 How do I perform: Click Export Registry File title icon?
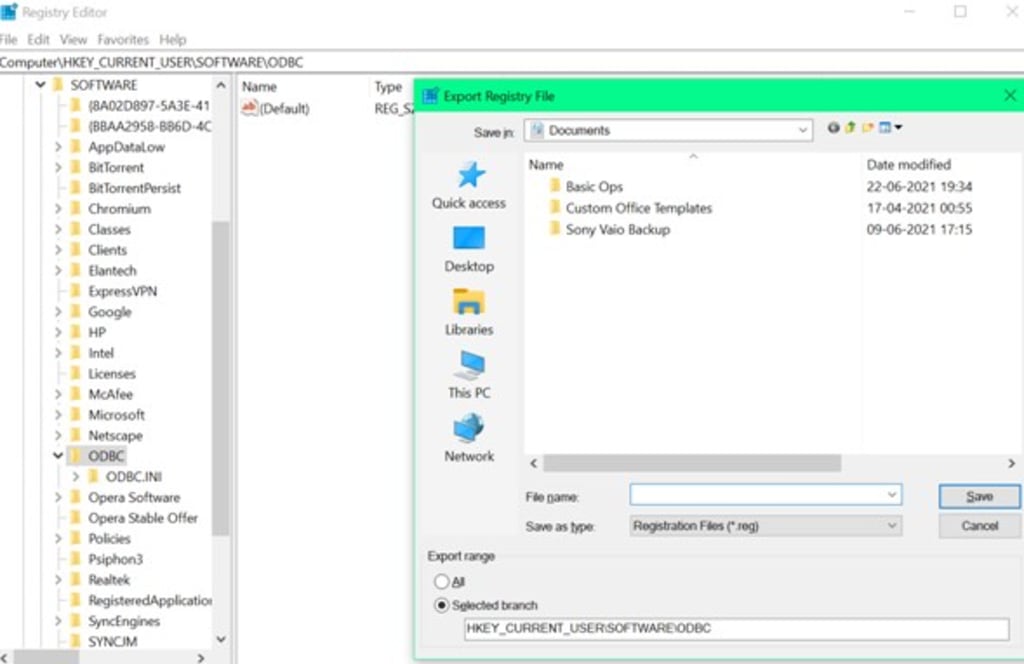click(x=430, y=96)
